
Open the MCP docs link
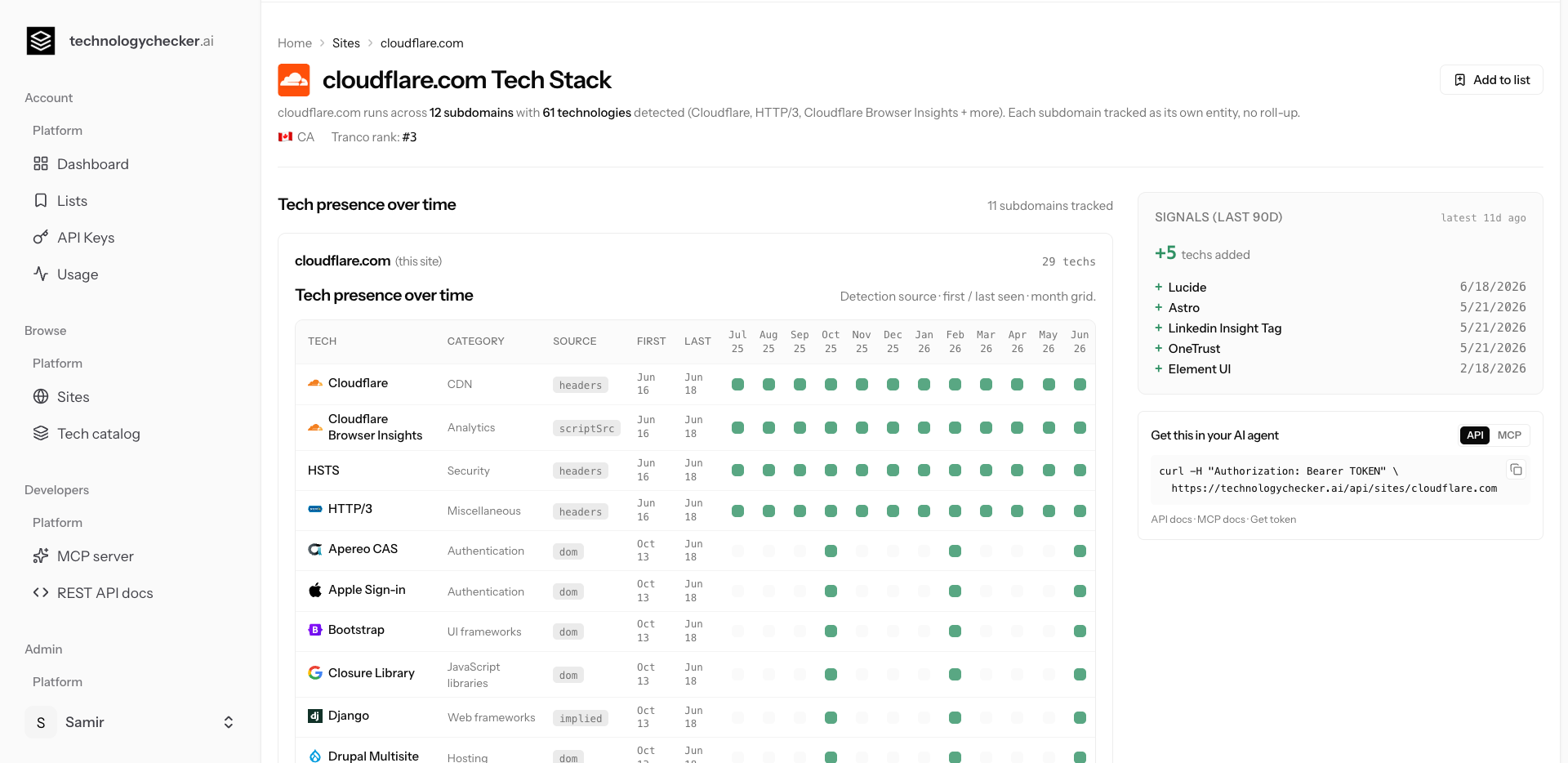[x=1221, y=520]
